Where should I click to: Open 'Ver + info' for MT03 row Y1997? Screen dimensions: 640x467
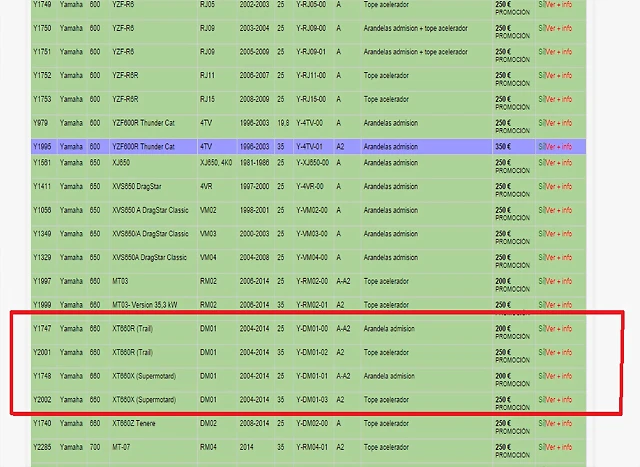tap(559, 281)
